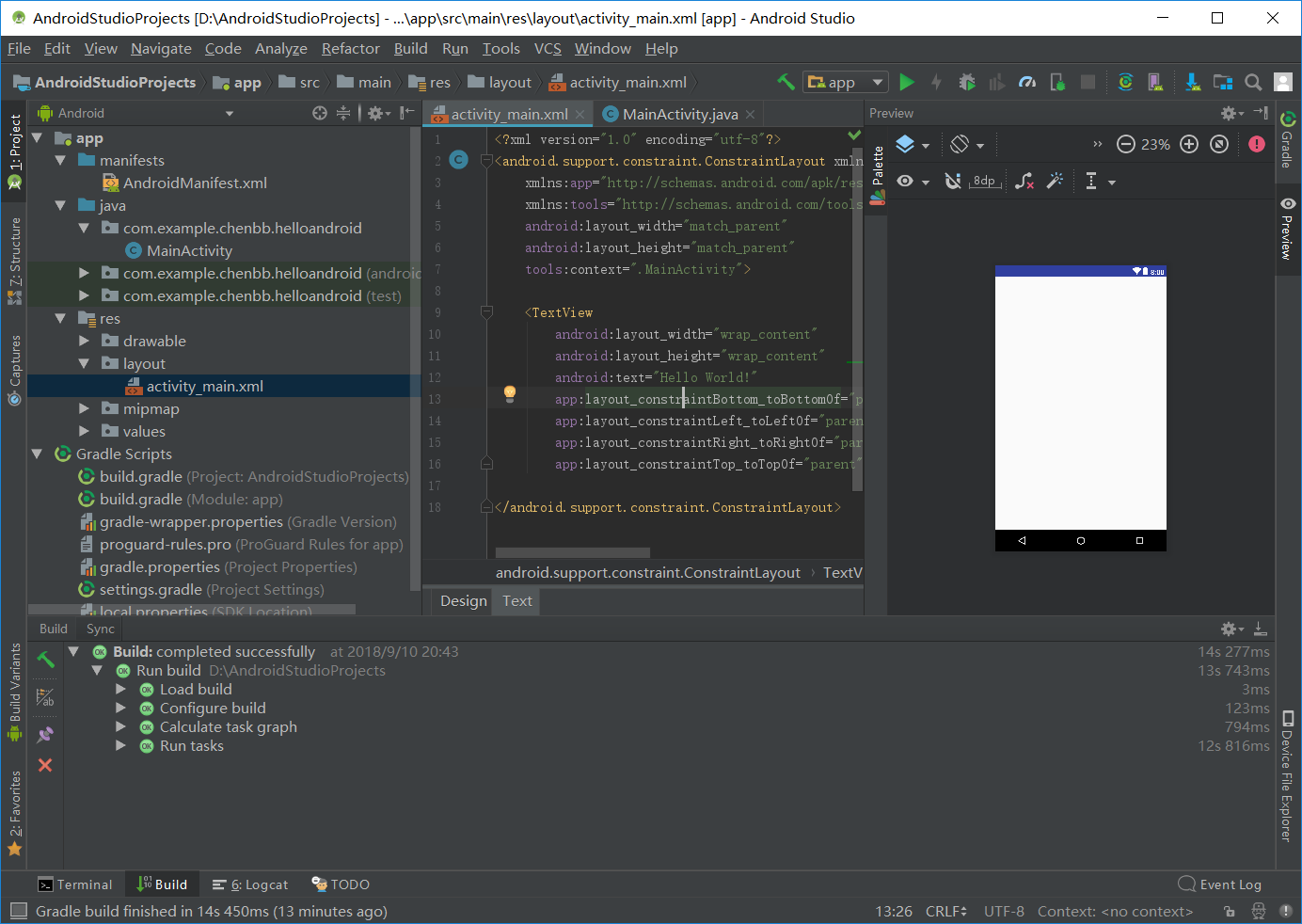The height and width of the screenshot is (924, 1302).
Task: Click the Make Project hammer icon in main toolbar
Action: (x=786, y=82)
